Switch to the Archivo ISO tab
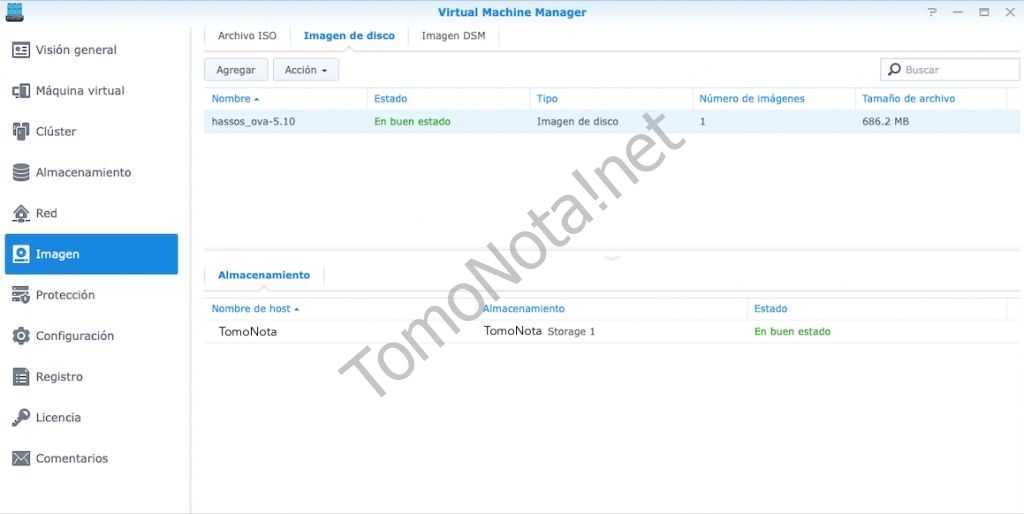Viewport: 1024px width, 514px height. click(x=247, y=36)
